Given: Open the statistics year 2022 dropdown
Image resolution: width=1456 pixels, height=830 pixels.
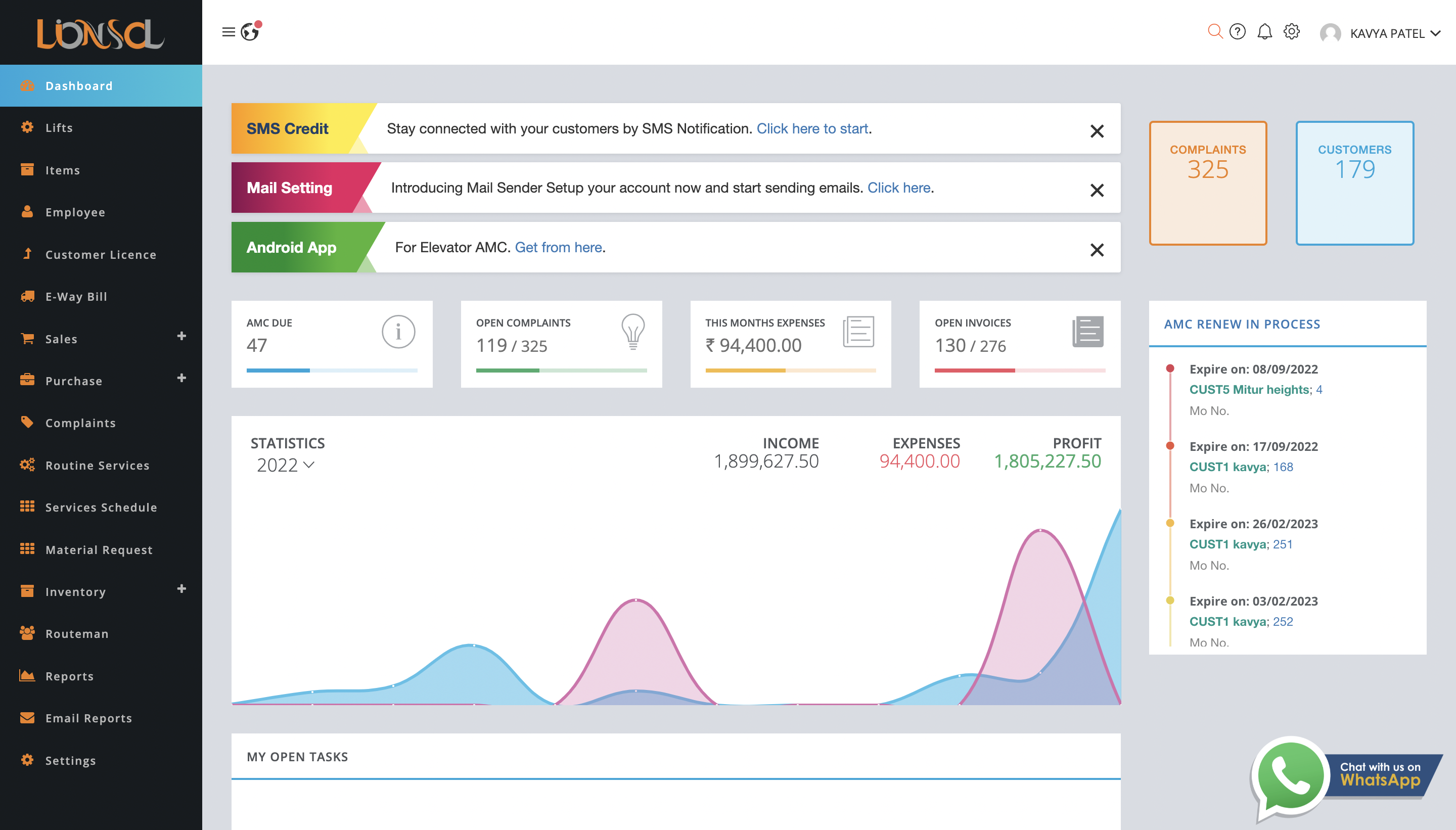Looking at the screenshot, I should (x=285, y=465).
